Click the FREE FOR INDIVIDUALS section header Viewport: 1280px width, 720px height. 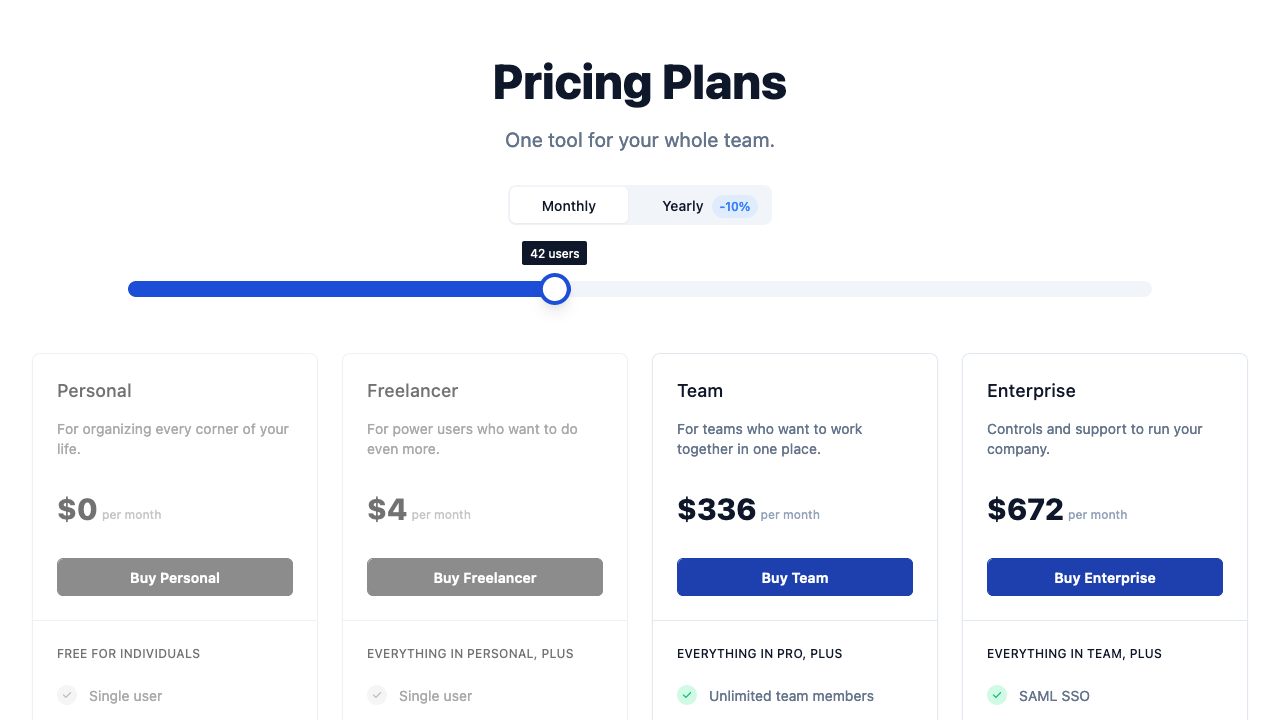pos(128,653)
